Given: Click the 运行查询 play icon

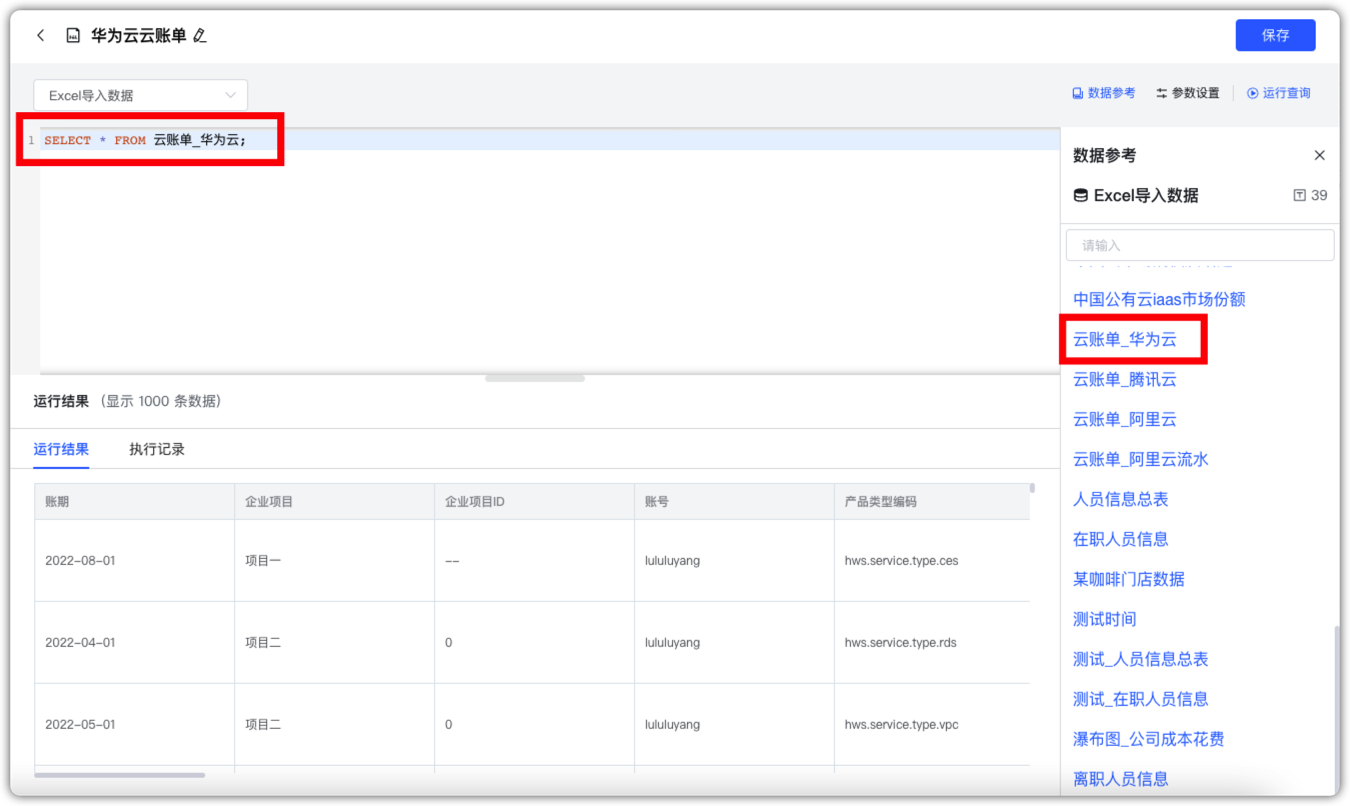Looking at the screenshot, I should click(x=1253, y=93).
